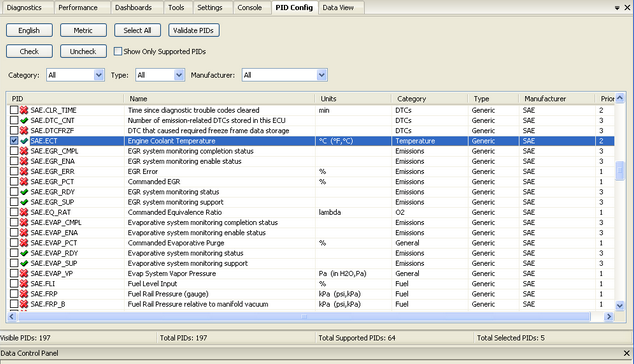Check the SAE.CLR_TIME PID checkbox
The height and width of the screenshot is (364, 634).
14,110
